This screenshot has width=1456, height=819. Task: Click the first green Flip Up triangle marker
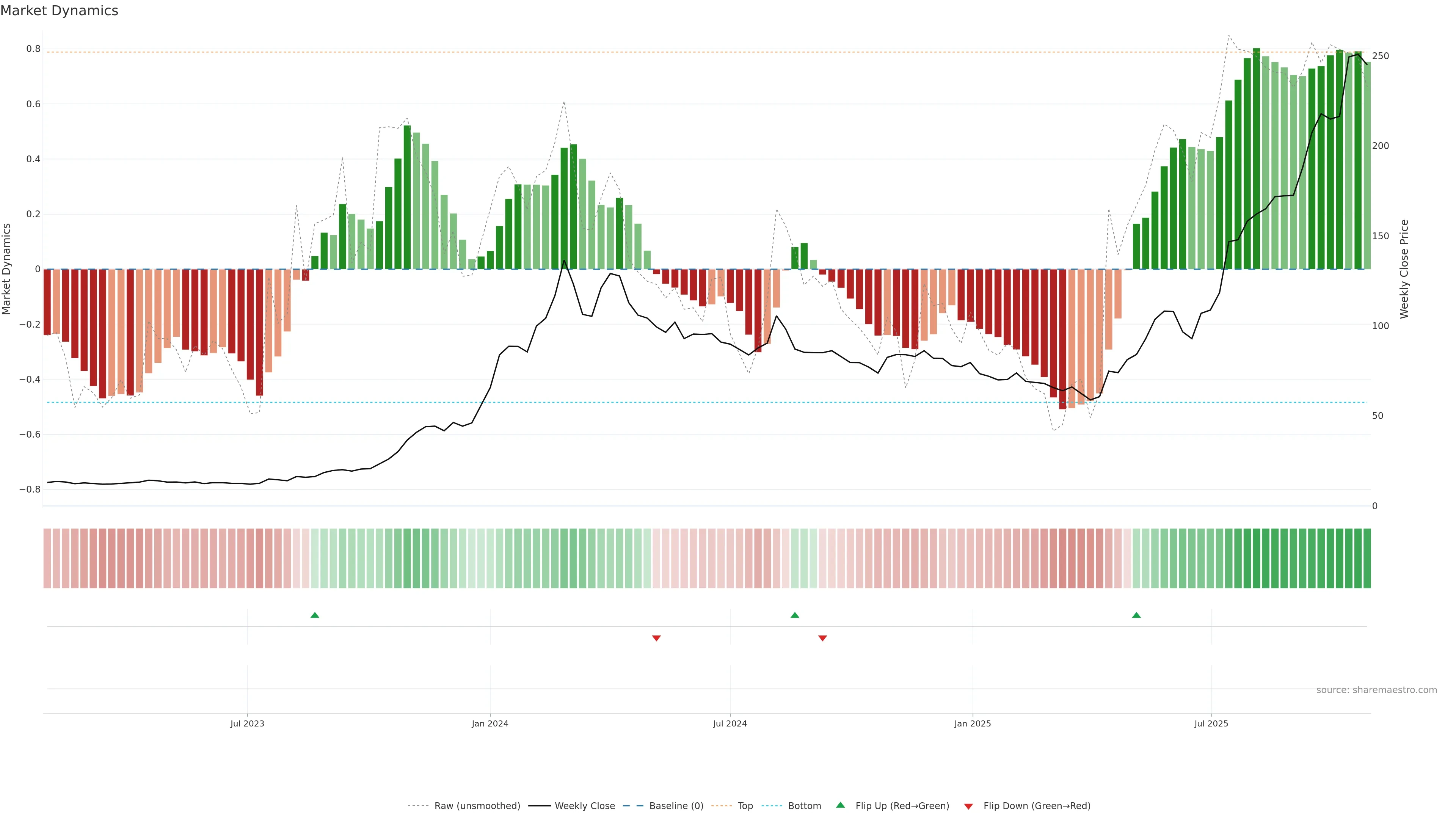point(315,615)
